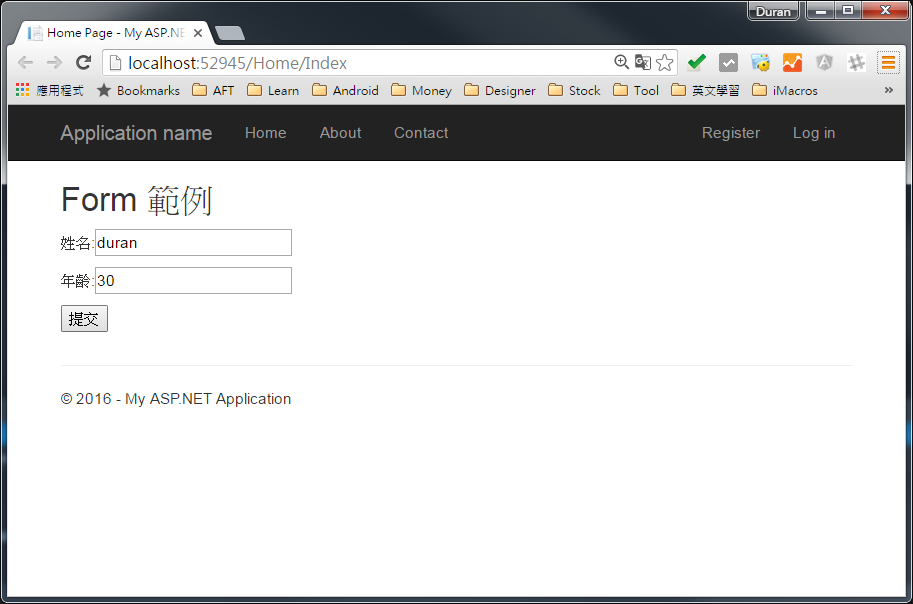Submit the form with 提交 button
The height and width of the screenshot is (604, 913).
coord(84,319)
